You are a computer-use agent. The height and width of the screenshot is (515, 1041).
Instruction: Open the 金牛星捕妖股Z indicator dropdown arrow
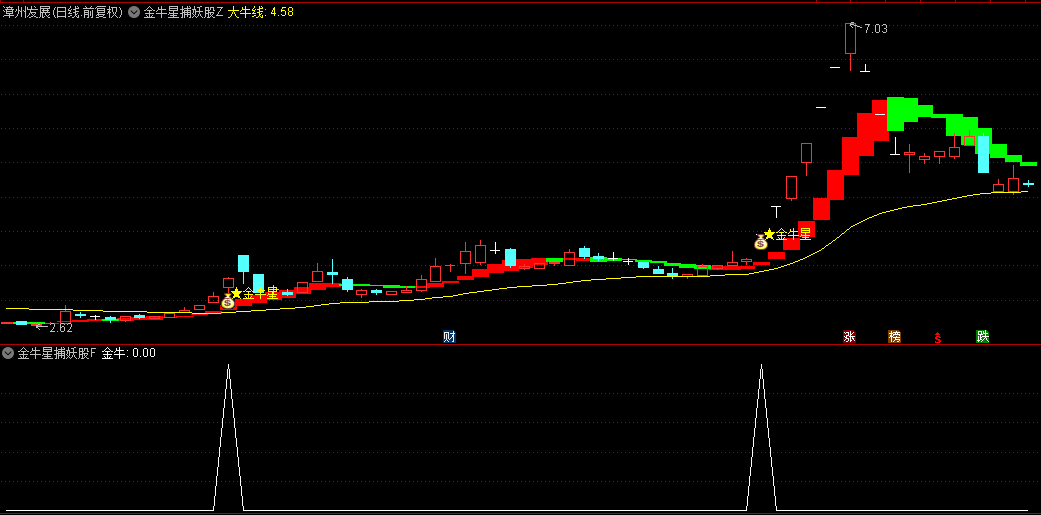pos(133,12)
